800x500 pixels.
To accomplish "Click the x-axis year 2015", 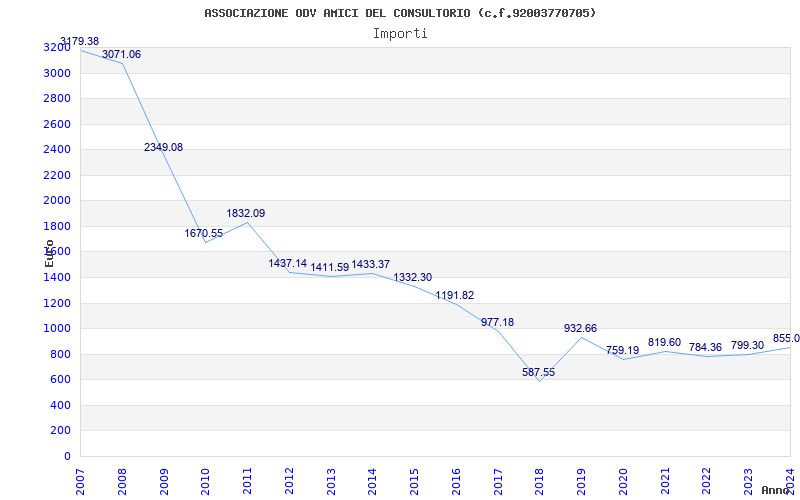I will point(414,481).
